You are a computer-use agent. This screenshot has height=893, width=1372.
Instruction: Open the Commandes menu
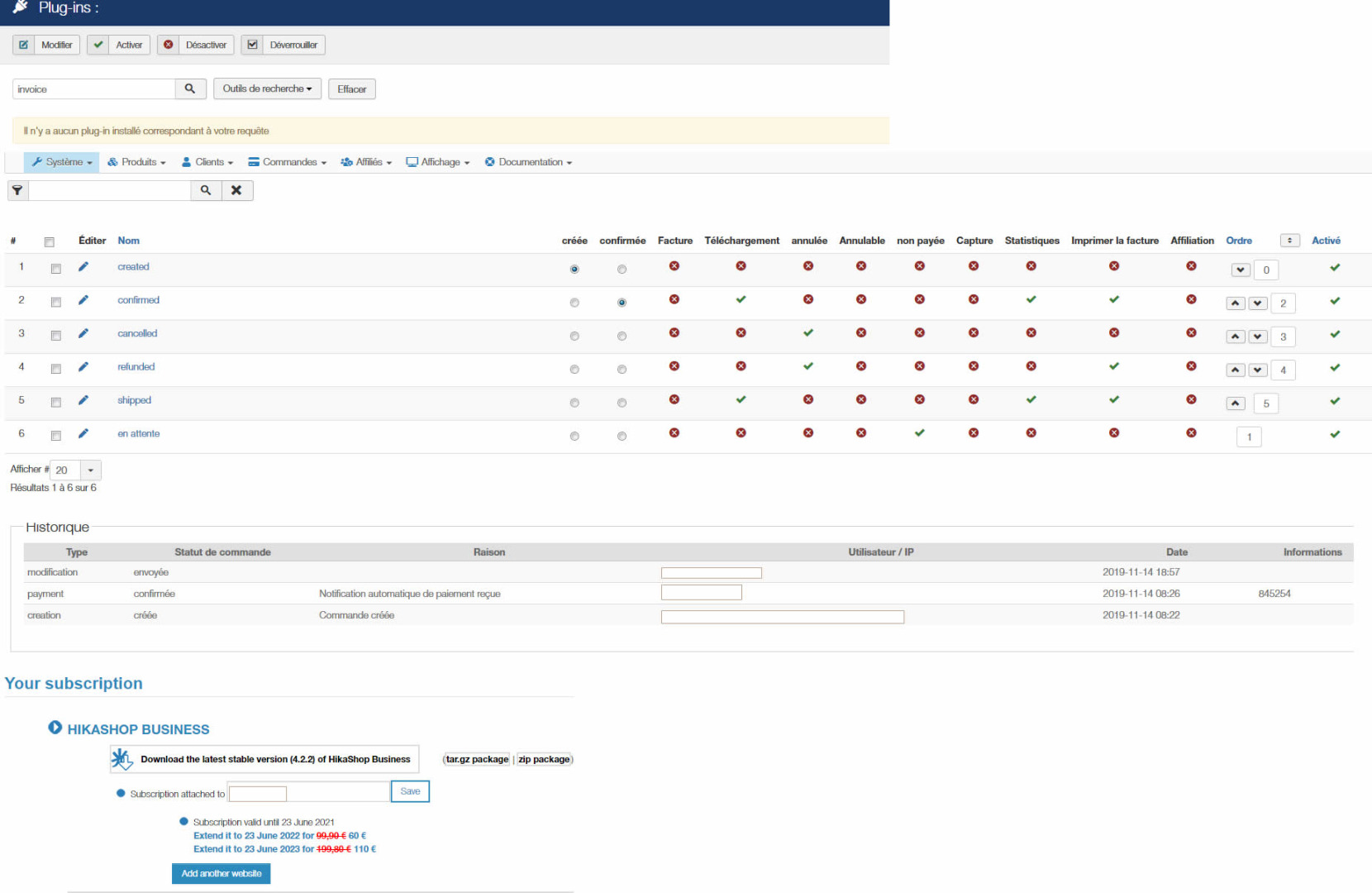(x=288, y=162)
